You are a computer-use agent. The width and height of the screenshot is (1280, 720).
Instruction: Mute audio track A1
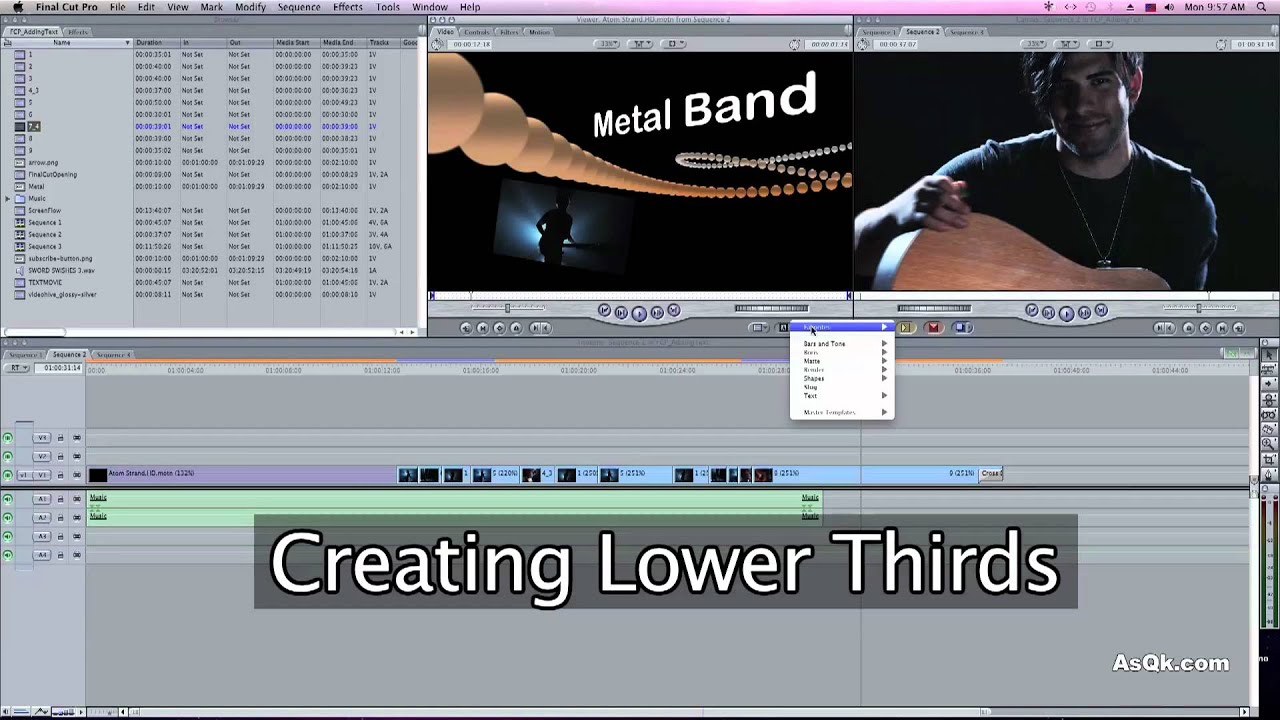[x=8, y=498]
